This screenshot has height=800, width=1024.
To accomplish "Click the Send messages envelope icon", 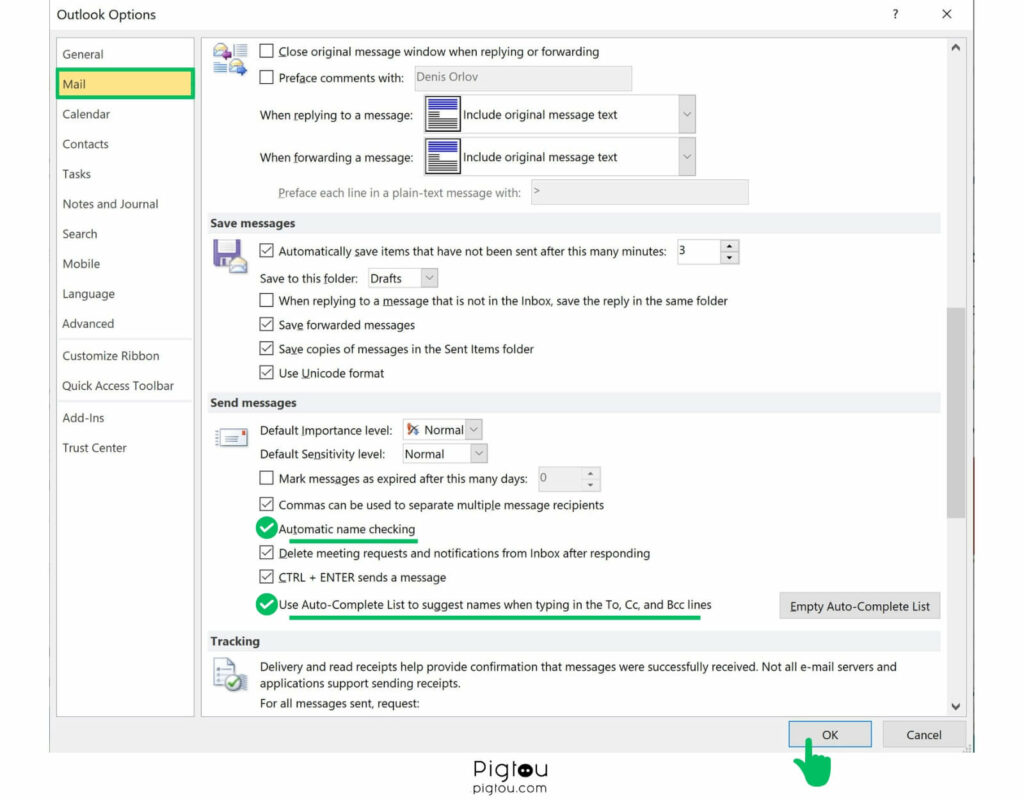I will 231,437.
